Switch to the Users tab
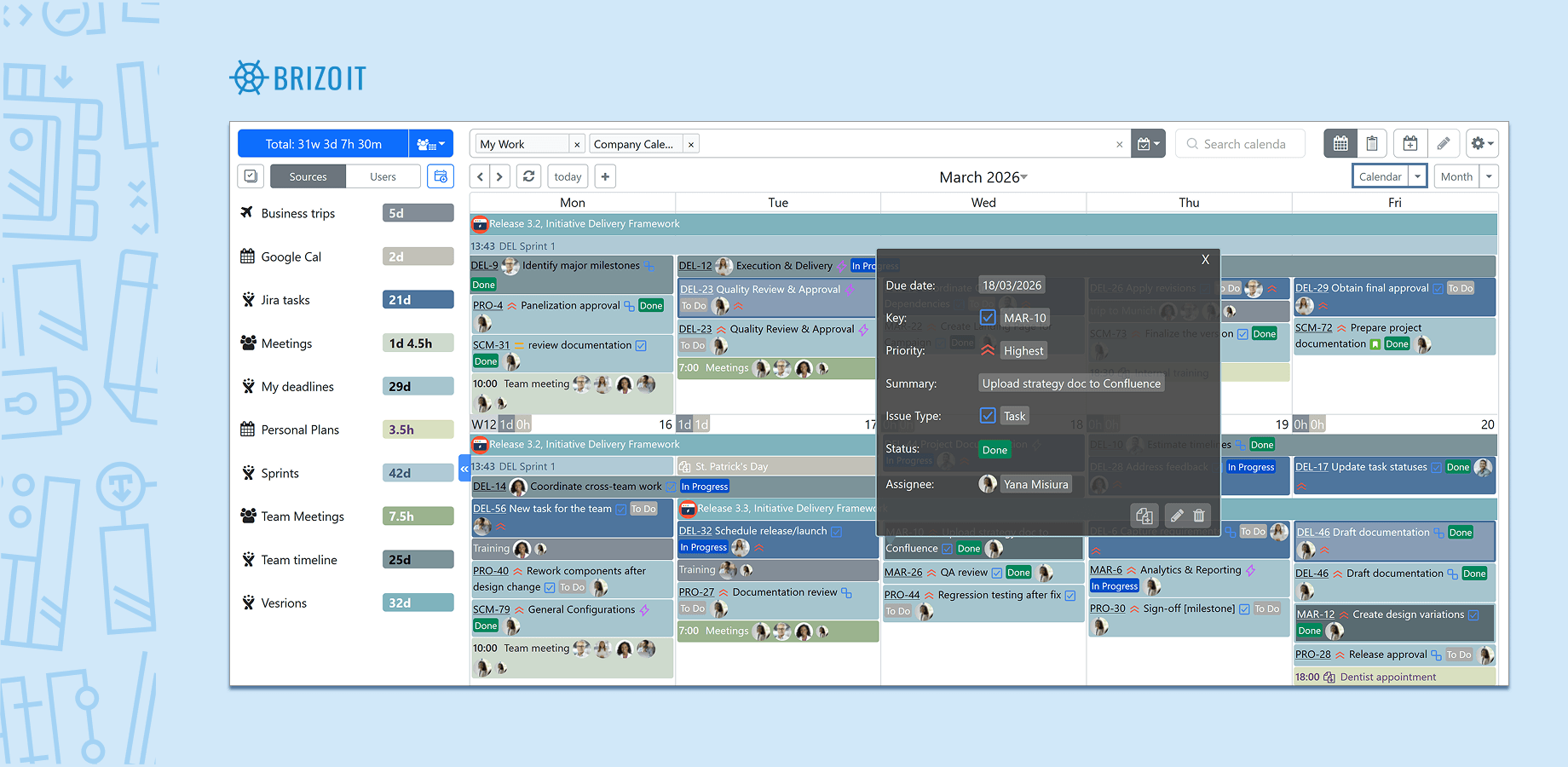The width and height of the screenshot is (1568, 767). [x=383, y=176]
